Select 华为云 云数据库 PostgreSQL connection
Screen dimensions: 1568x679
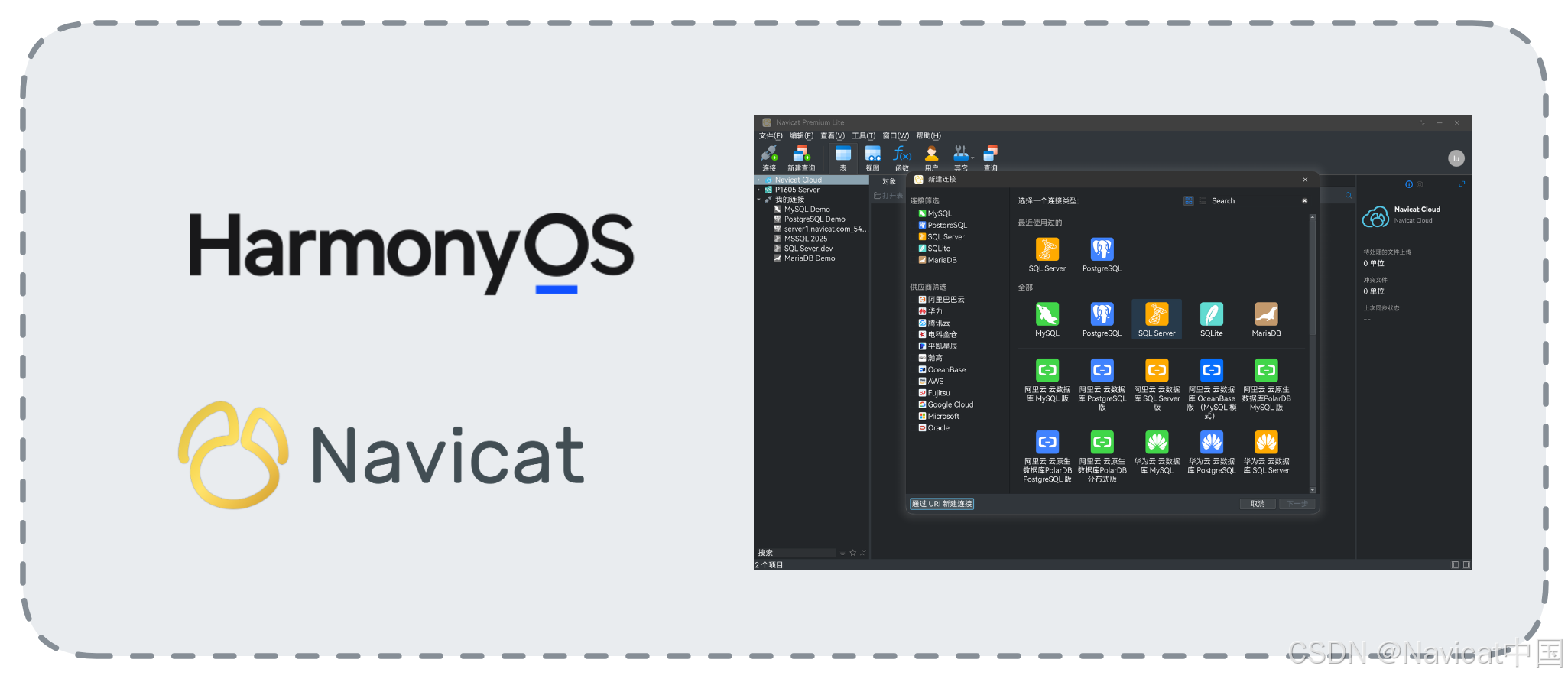pyautogui.click(x=1211, y=453)
